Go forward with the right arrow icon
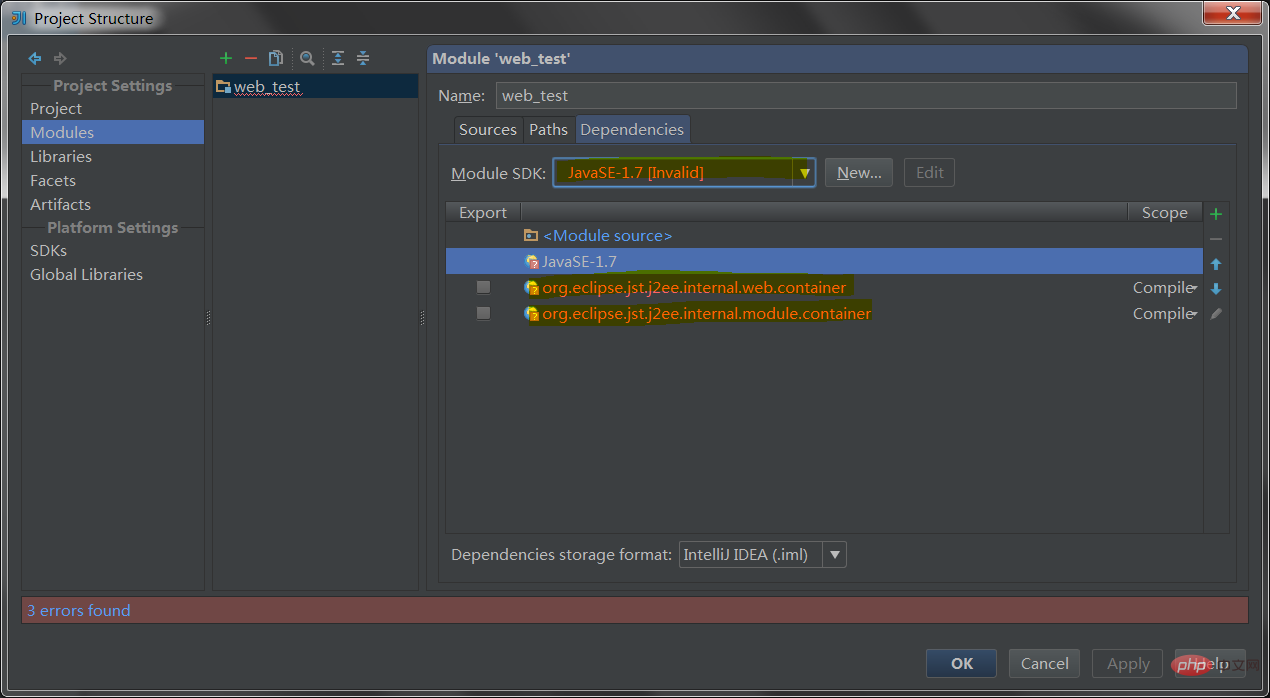The width and height of the screenshot is (1270, 698). point(60,59)
